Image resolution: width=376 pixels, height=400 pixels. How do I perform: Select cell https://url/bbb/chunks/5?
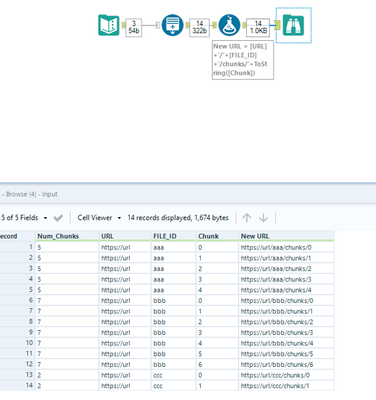pos(286,354)
